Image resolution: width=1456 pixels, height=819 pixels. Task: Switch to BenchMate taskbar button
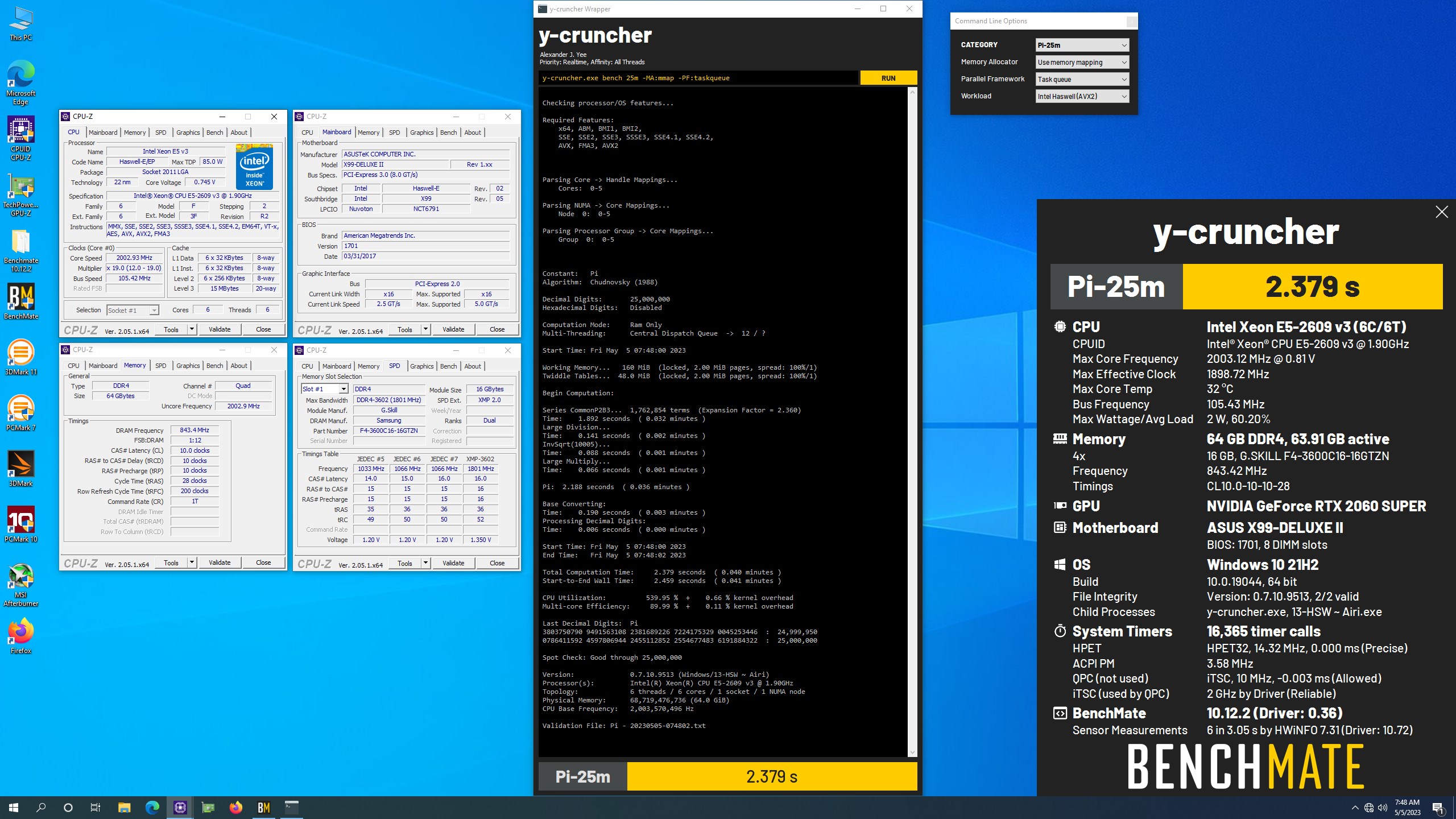click(x=264, y=808)
